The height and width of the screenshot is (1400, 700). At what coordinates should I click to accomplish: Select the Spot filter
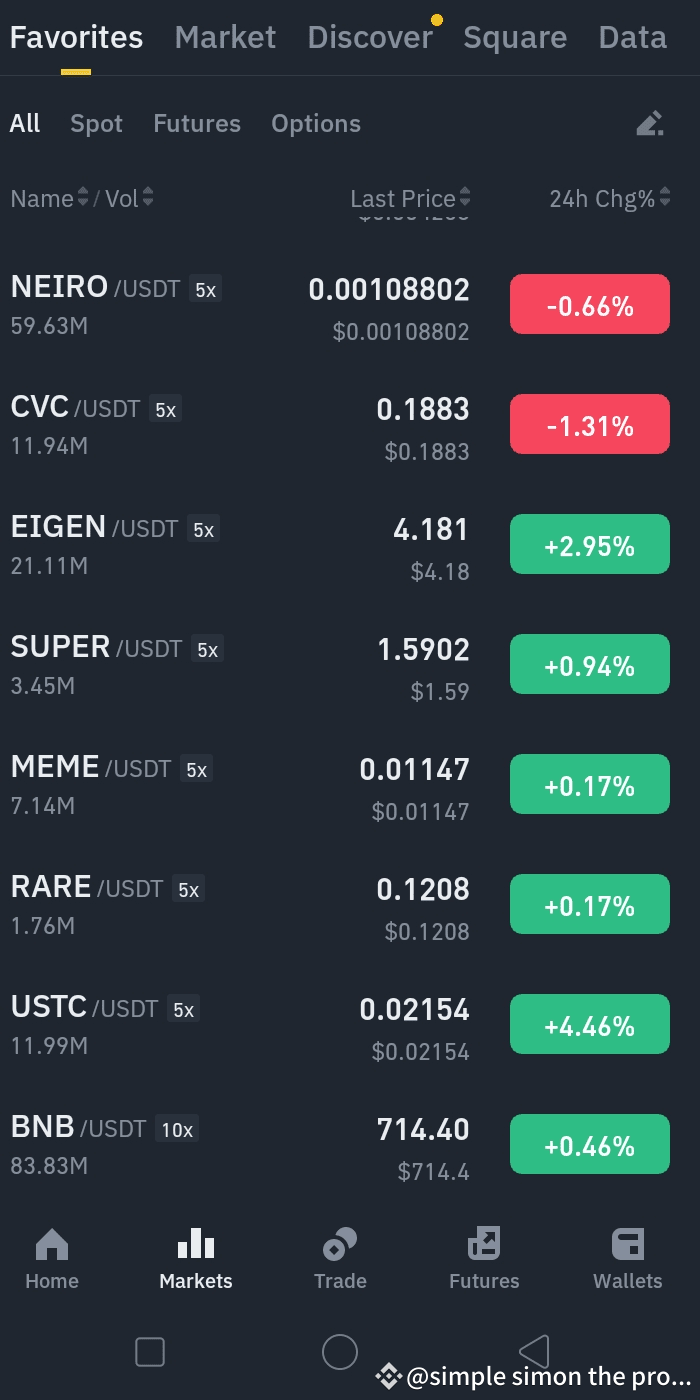[x=96, y=124]
